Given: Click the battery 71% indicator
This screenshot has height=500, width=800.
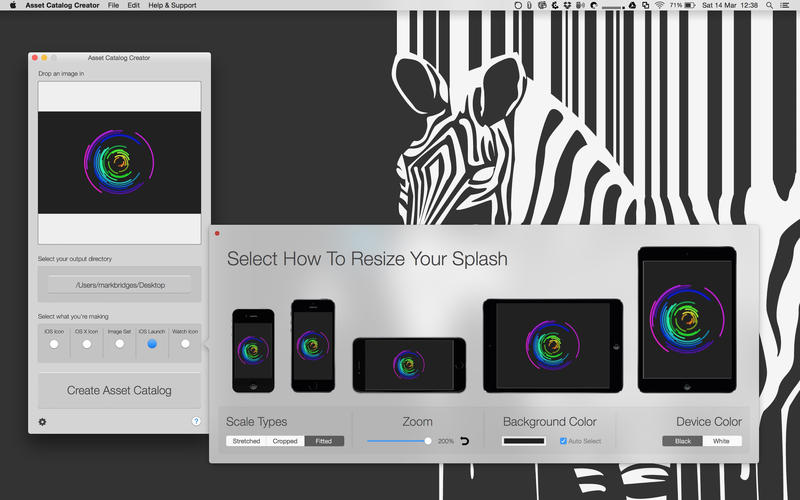Looking at the screenshot, I should pos(683,5).
